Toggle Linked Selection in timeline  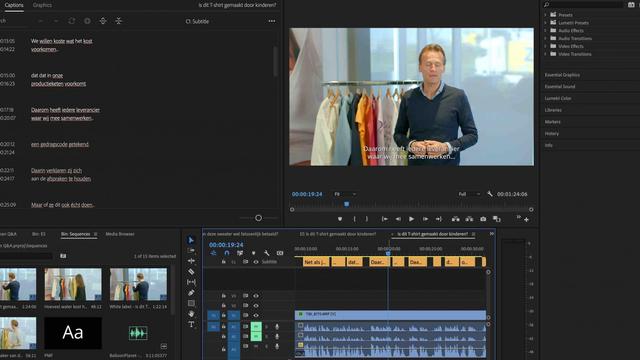tap(240, 253)
